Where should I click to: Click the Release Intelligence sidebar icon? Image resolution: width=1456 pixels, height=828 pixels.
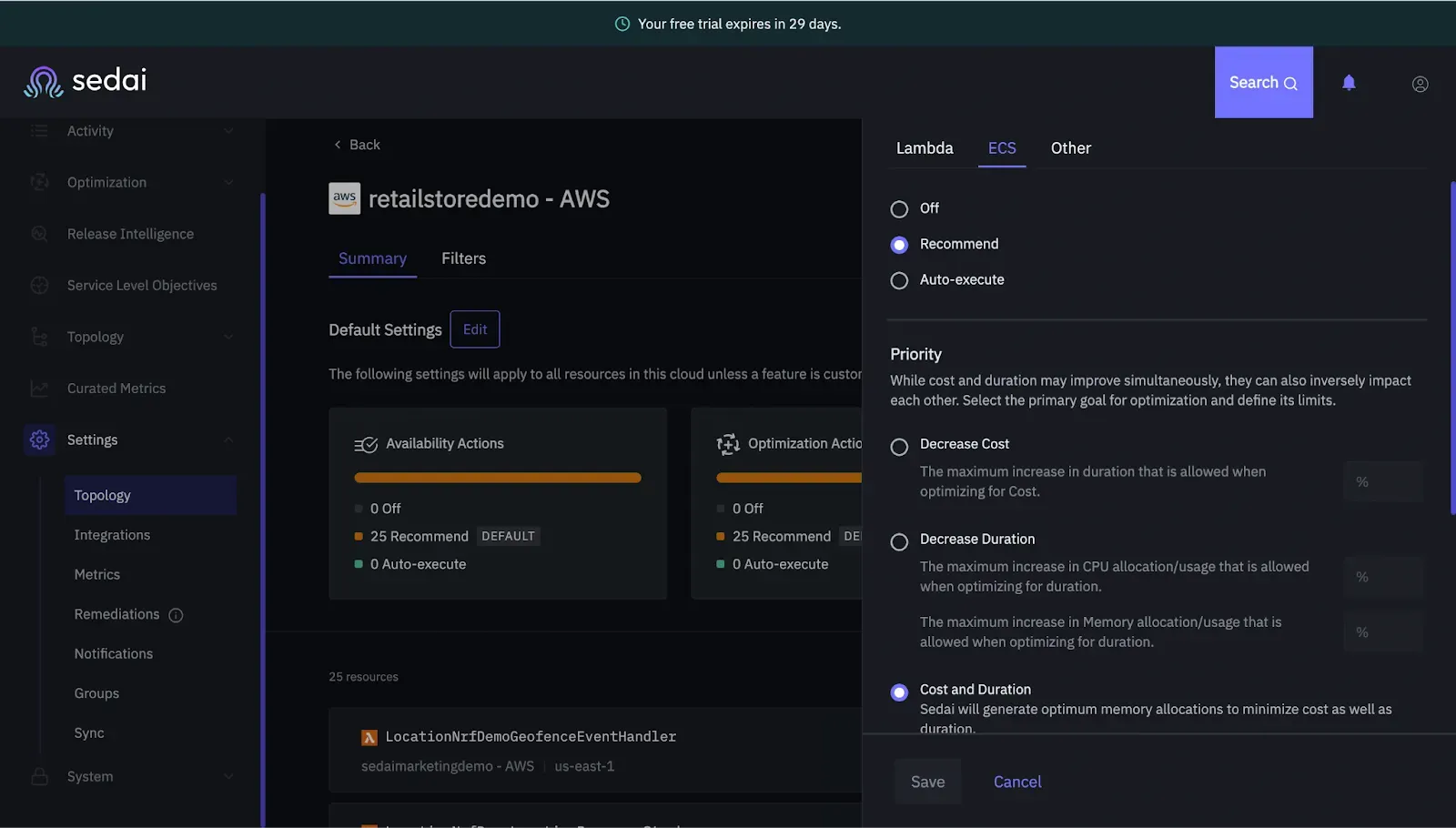point(39,234)
